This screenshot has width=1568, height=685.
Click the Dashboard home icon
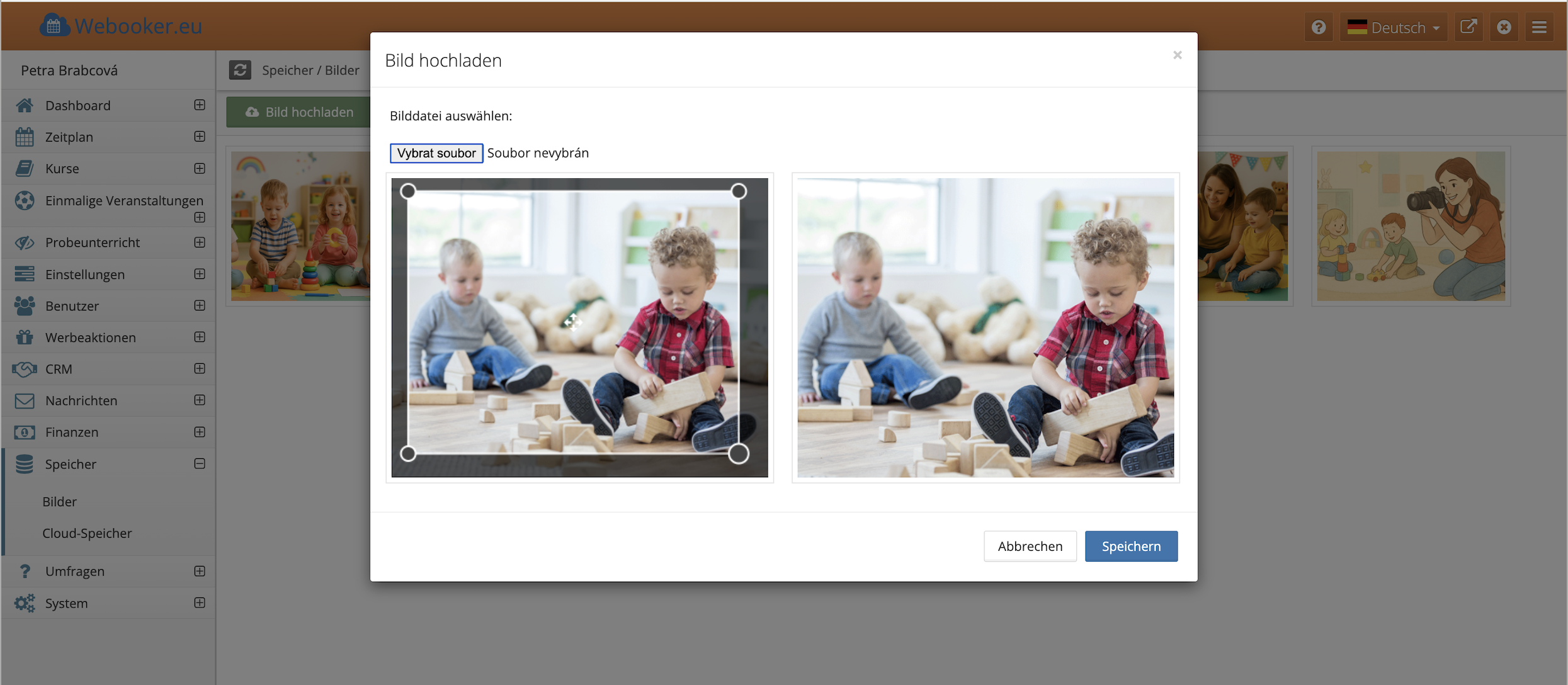(25, 105)
